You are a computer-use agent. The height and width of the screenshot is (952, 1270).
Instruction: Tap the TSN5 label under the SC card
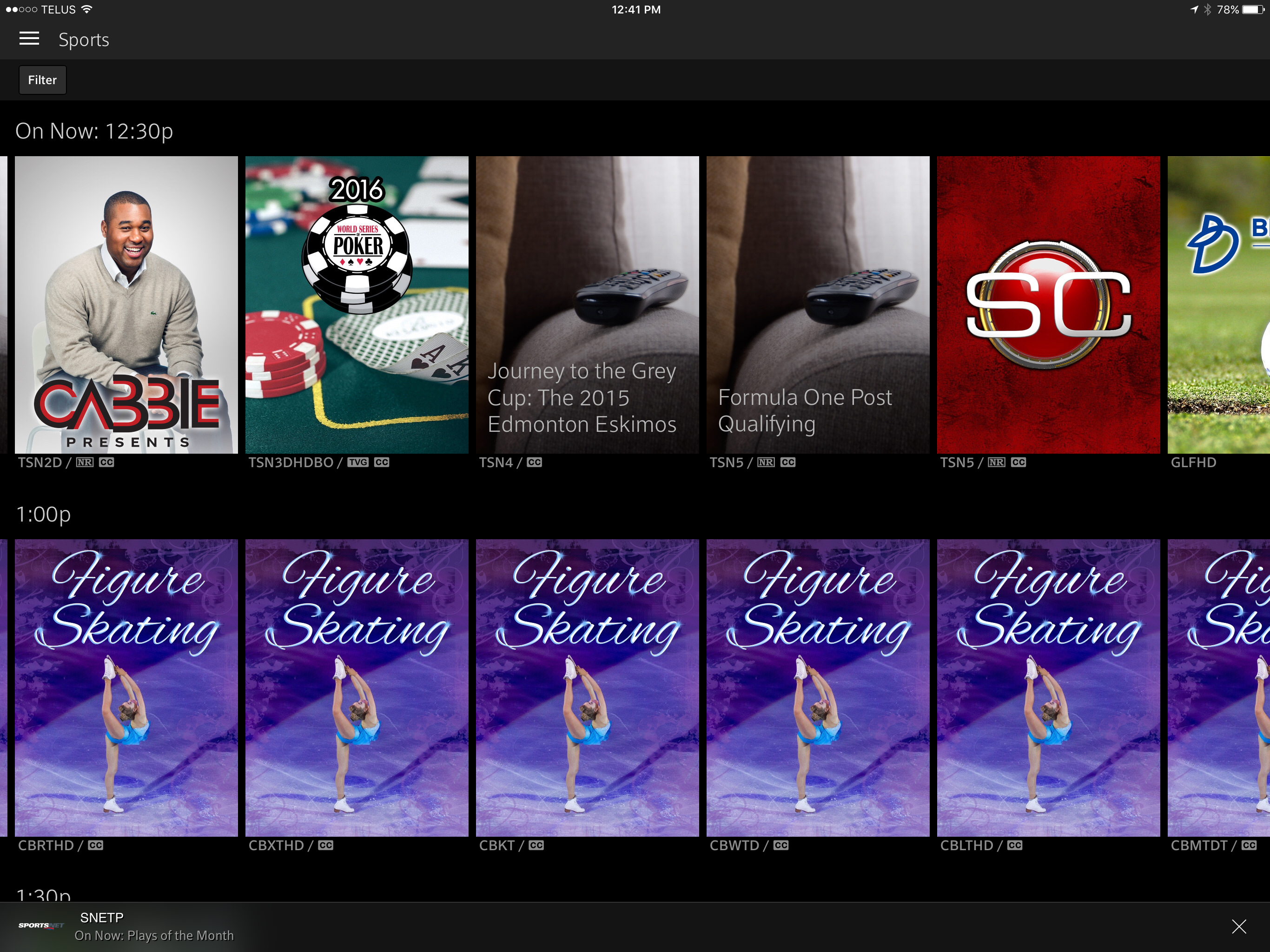point(957,462)
